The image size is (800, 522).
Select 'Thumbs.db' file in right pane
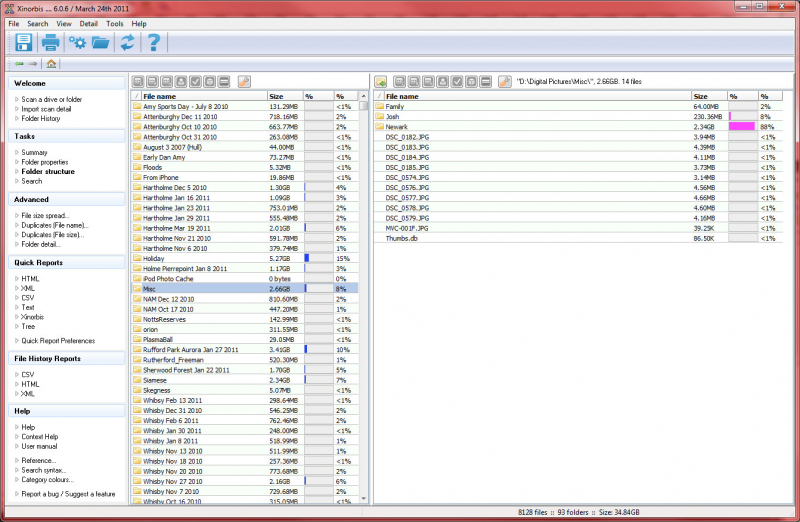coord(579,238)
